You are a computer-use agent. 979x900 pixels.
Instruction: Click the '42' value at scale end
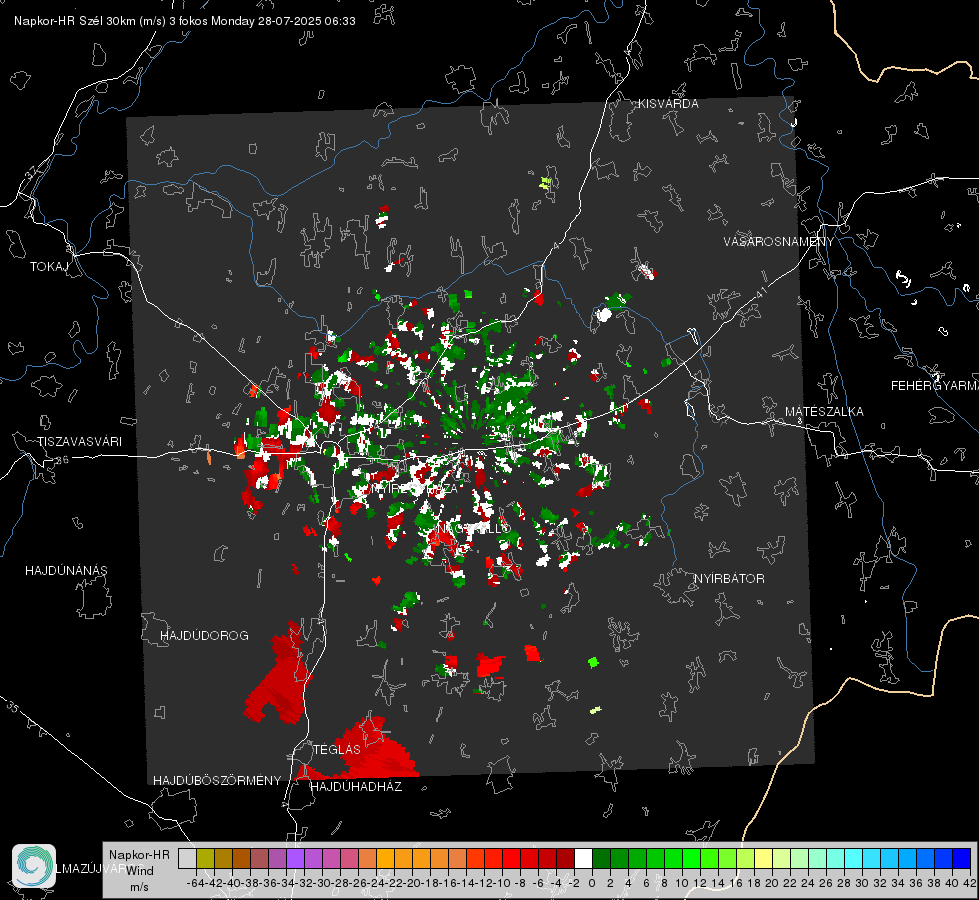coord(969,883)
